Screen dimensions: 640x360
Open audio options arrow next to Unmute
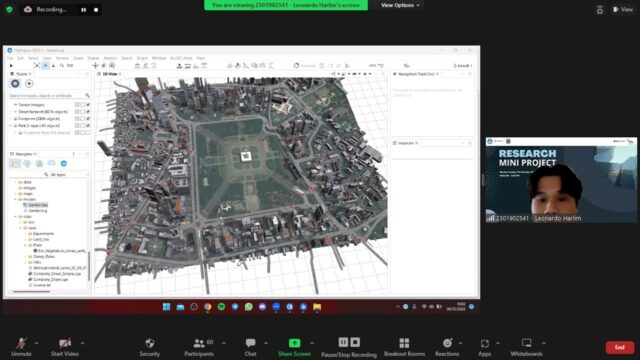37,343
